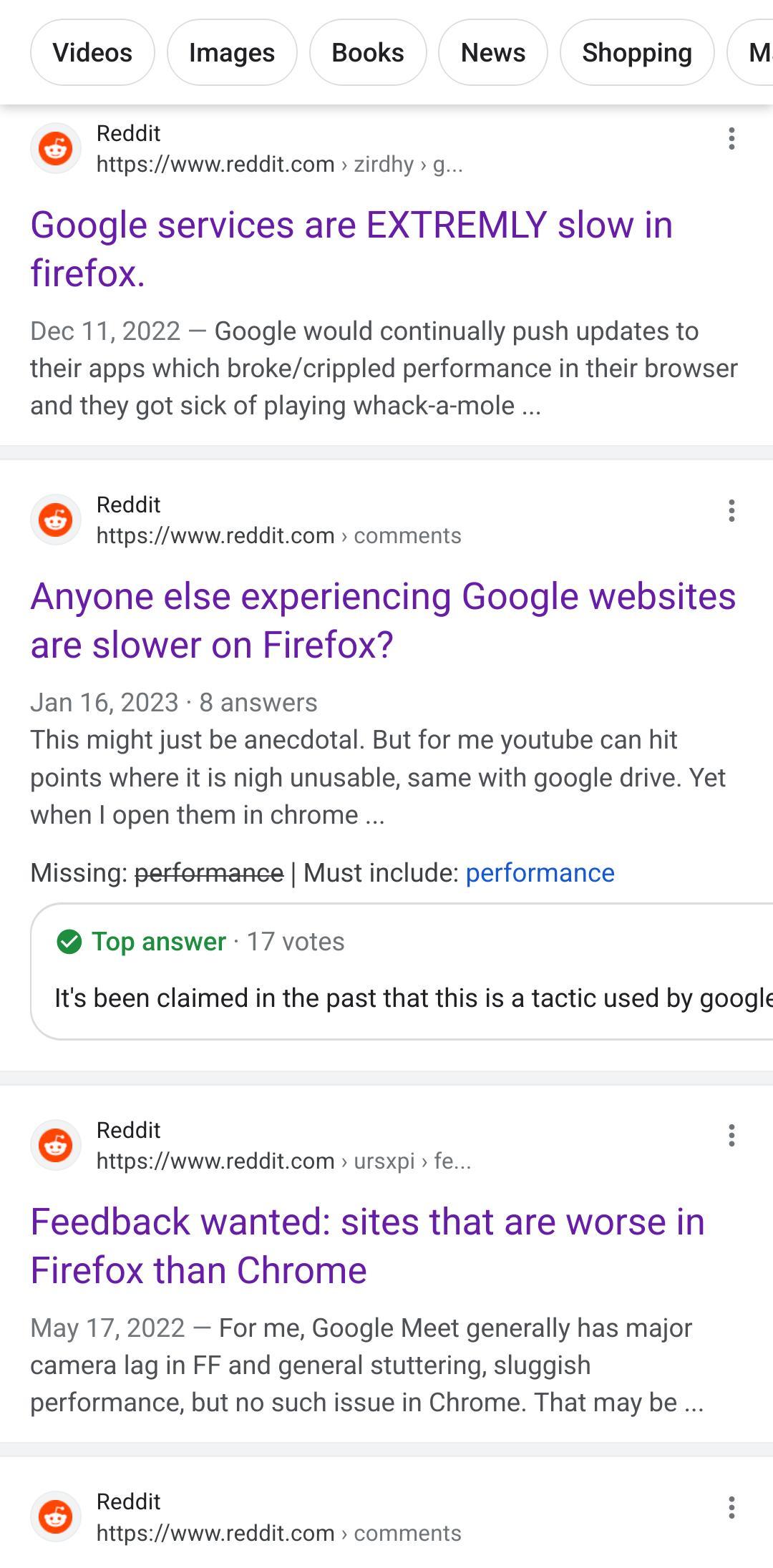Open the three-dot menu beside the second result
The height and width of the screenshot is (1568, 773).
coord(731,510)
